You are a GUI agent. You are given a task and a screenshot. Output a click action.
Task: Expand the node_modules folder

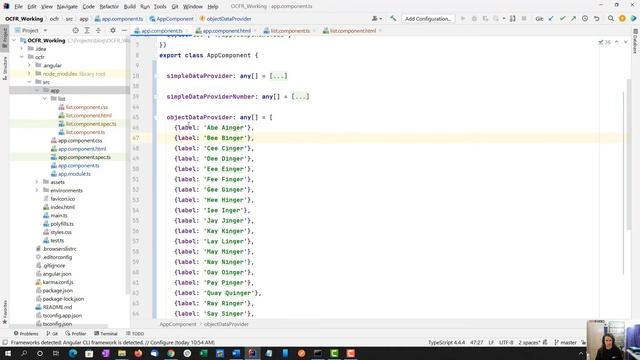pyautogui.click(x=29, y=73)
